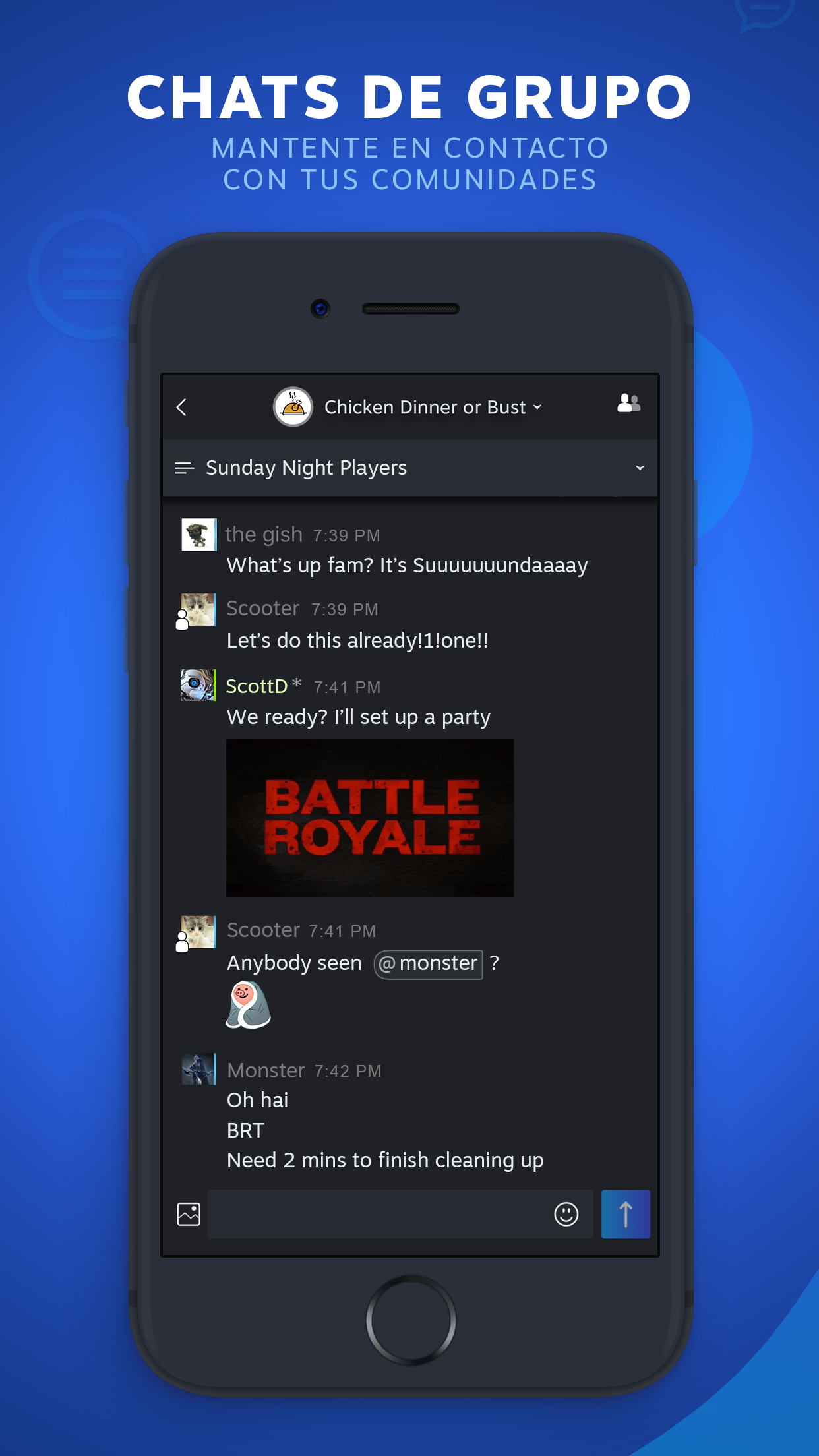Tap the pig in blanket sticker
Image resolution: width=819 pixels, height=1456 pixels.
click(248, 1005)
